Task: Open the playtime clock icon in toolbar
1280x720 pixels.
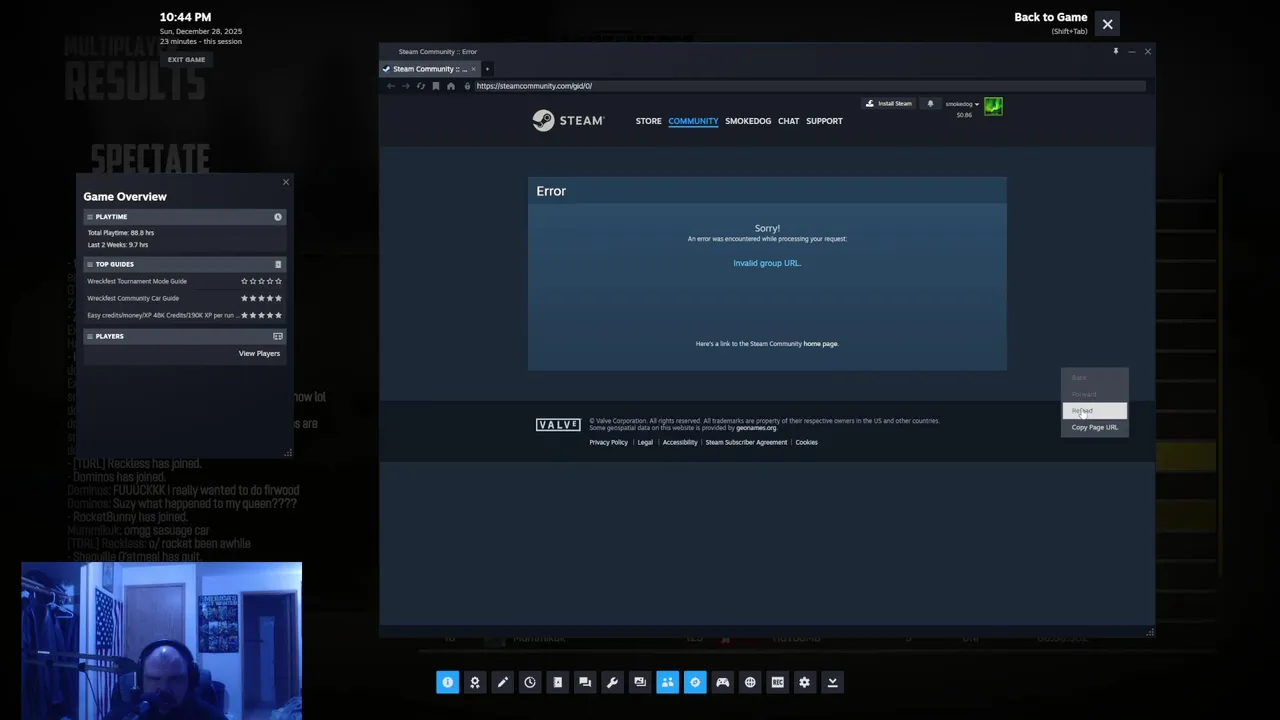Action: coord(530,682)
